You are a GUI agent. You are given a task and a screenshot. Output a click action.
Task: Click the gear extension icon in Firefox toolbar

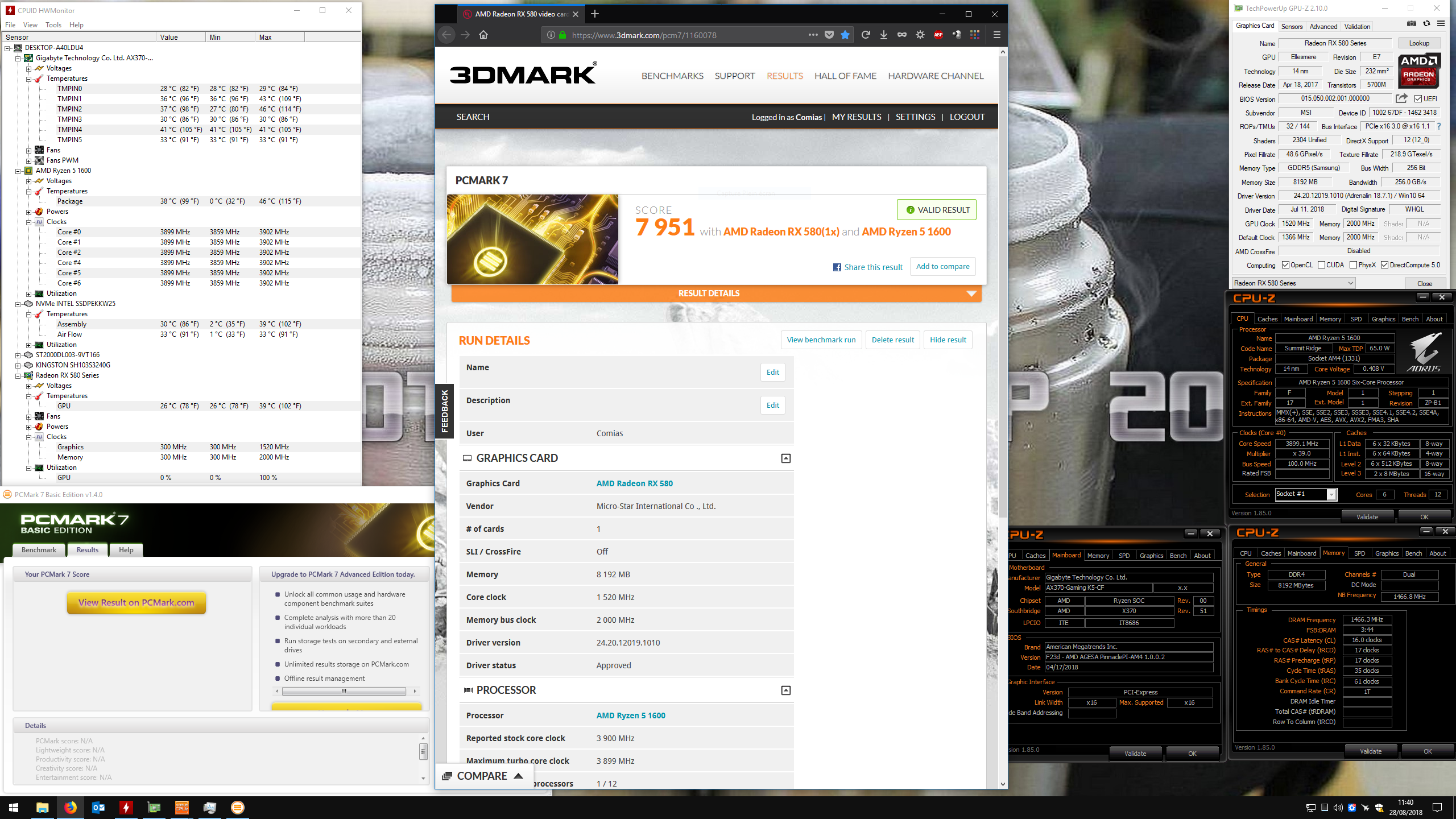[x=920, y=35]
